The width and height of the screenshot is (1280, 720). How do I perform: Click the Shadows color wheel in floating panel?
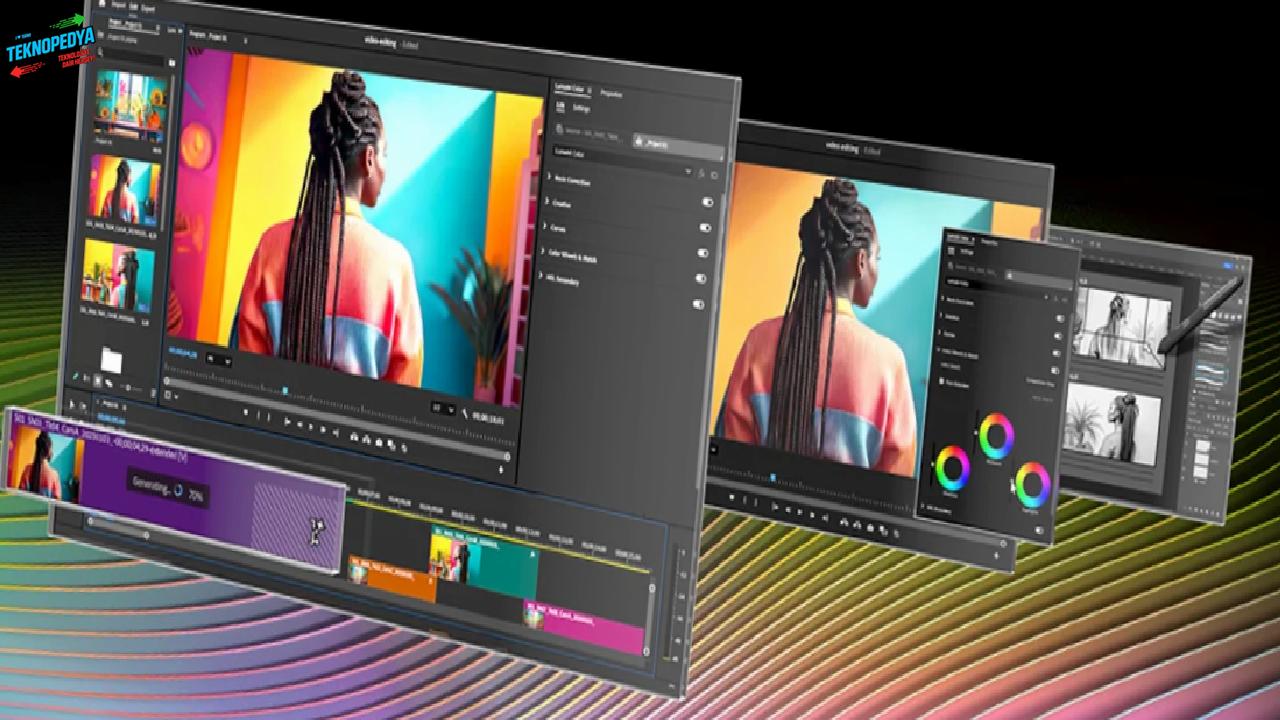[x=951, y=467]
